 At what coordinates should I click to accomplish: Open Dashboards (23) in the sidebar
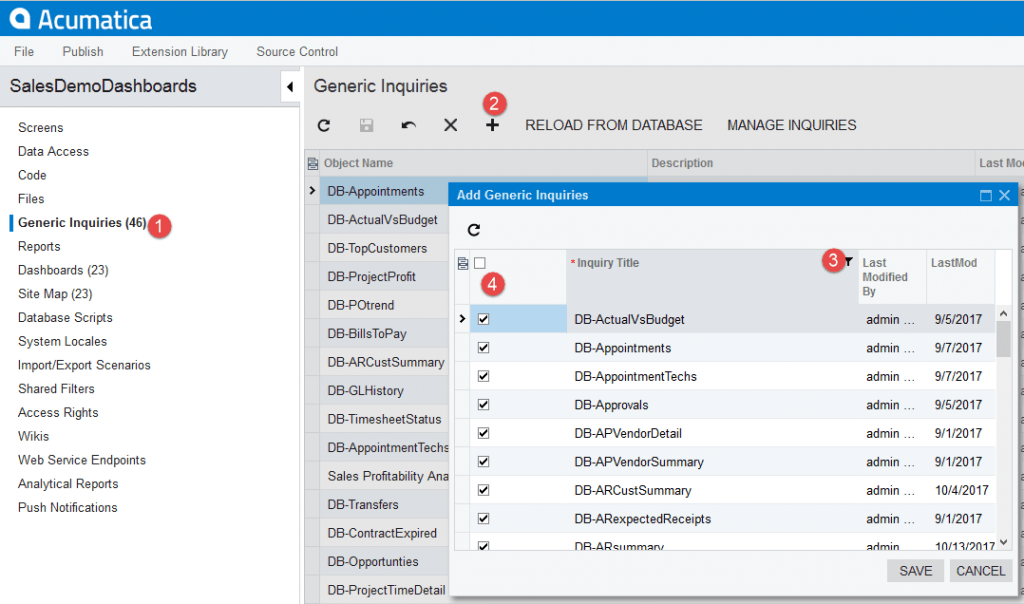point(63,270)
